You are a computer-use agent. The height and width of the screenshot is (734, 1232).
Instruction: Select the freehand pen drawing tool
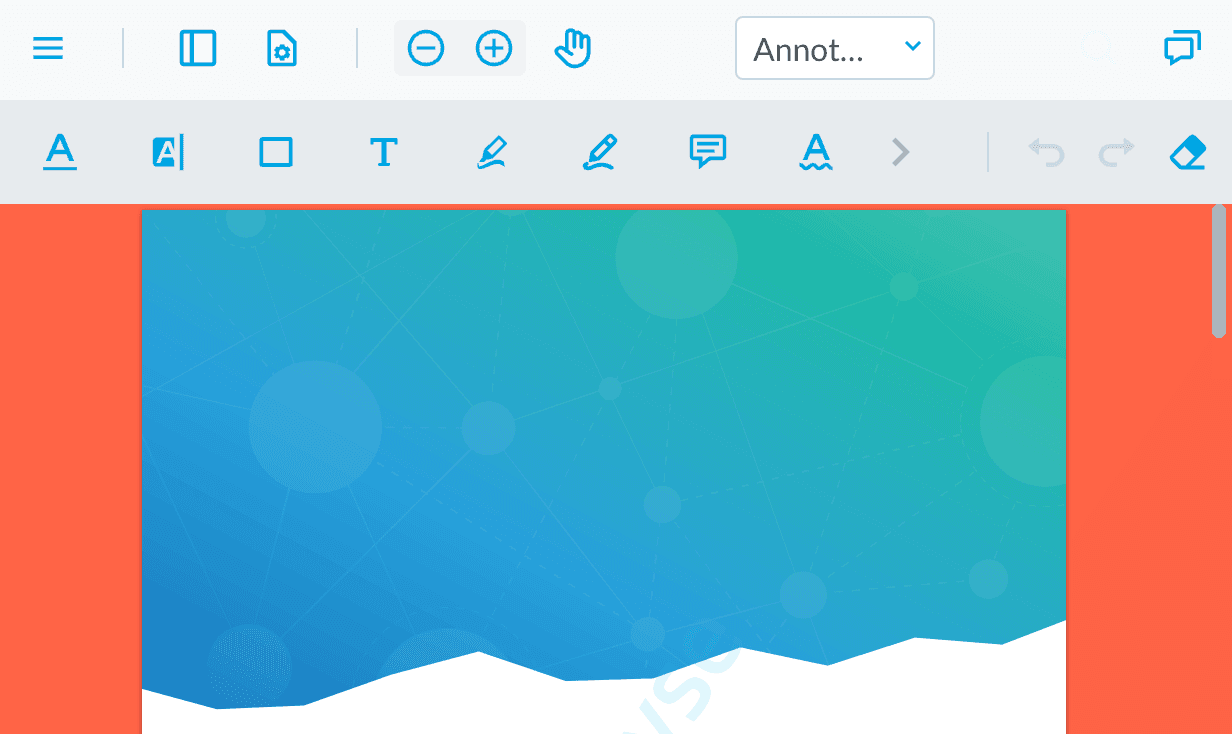click(600, 152)
